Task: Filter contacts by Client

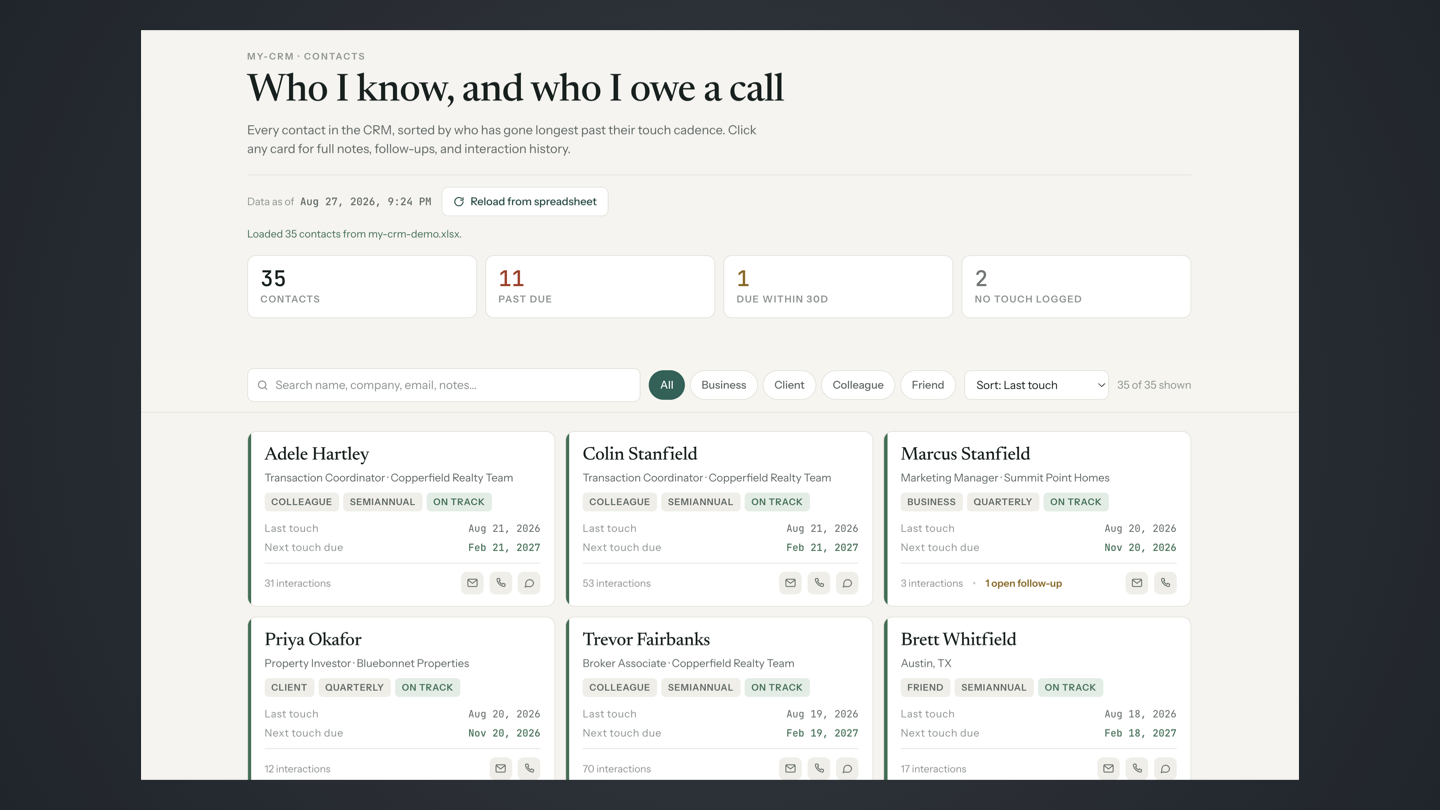Action: [789, 385]
